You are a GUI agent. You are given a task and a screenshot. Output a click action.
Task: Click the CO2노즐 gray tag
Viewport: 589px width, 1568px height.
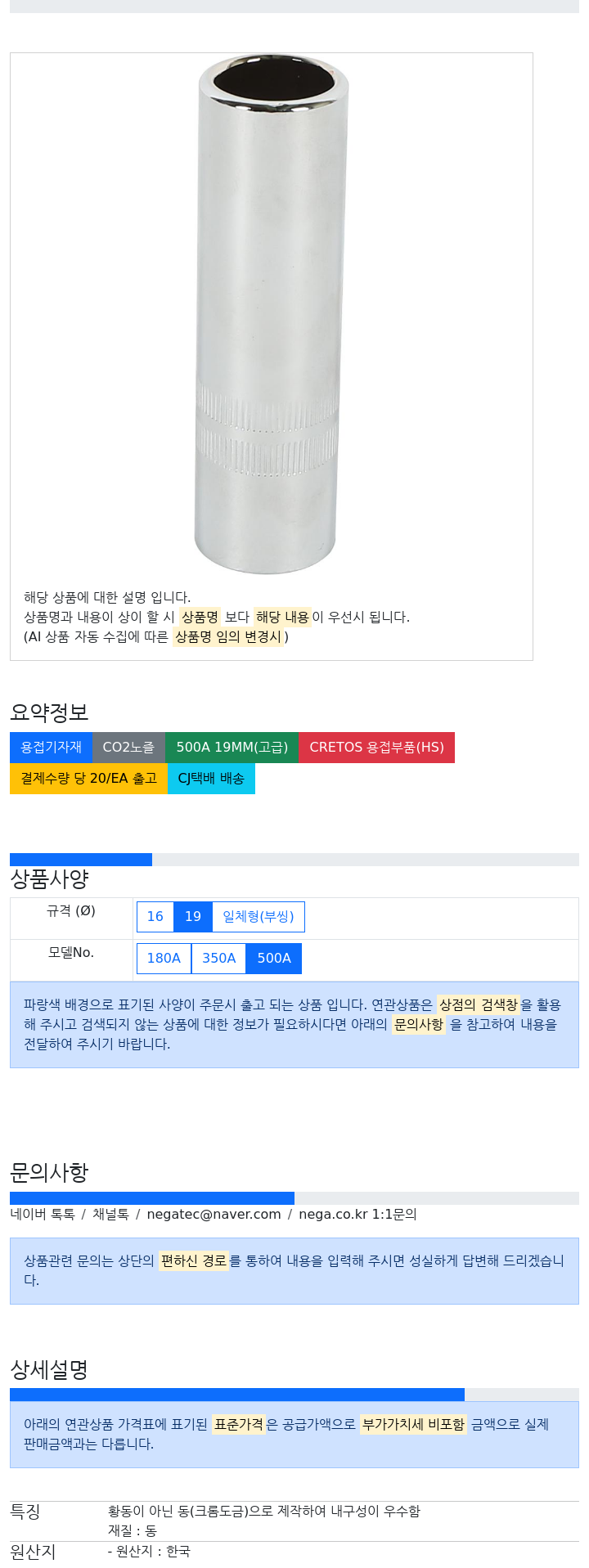(x=128, y=748)
